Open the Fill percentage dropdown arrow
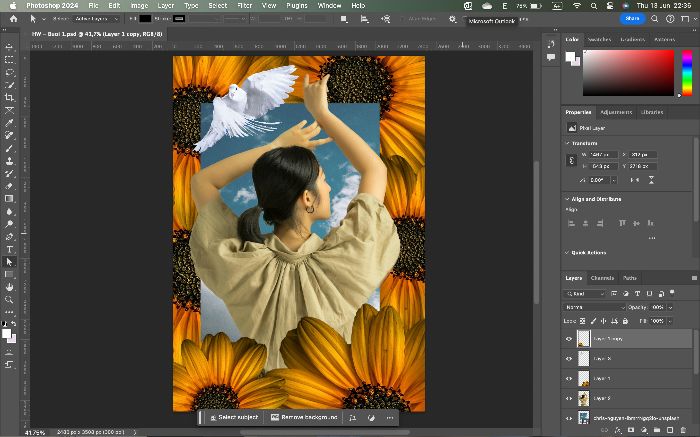The height and width of the screenshot is (437, 700). (x=670, y=321)
